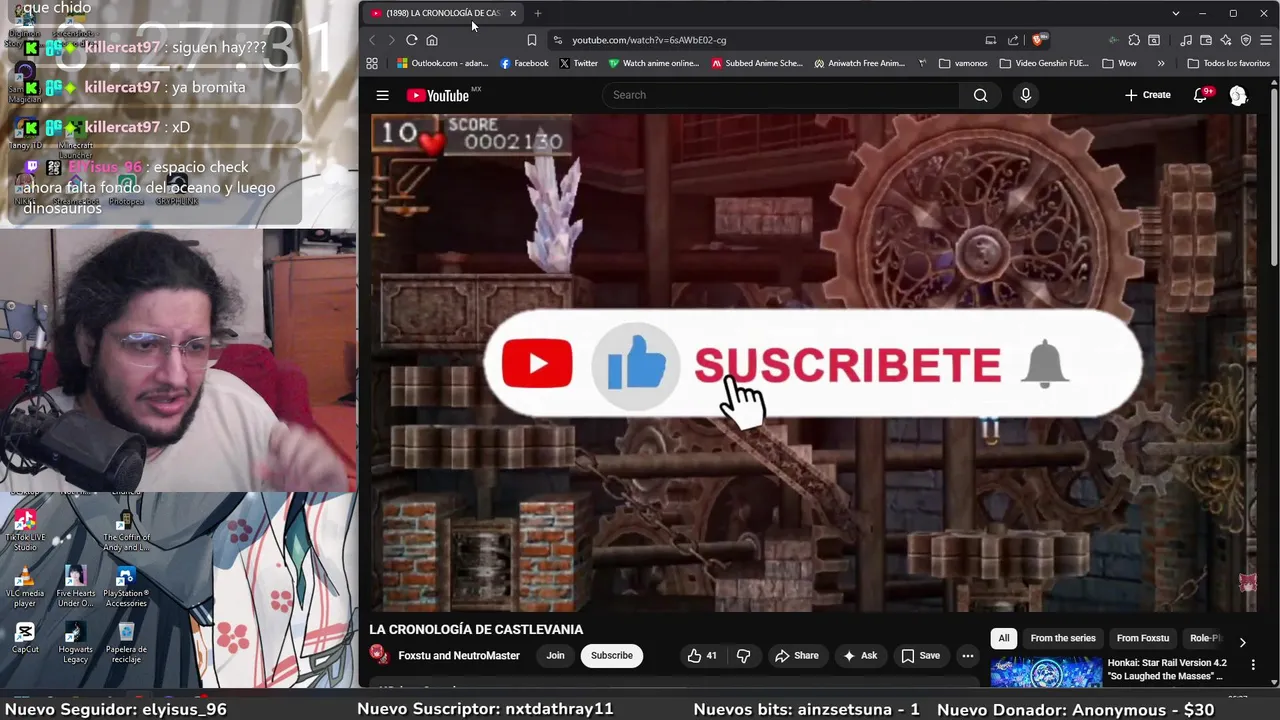Like the Castlevania video
Viewport: 1280px width, 720px height.
coord(701,656)
